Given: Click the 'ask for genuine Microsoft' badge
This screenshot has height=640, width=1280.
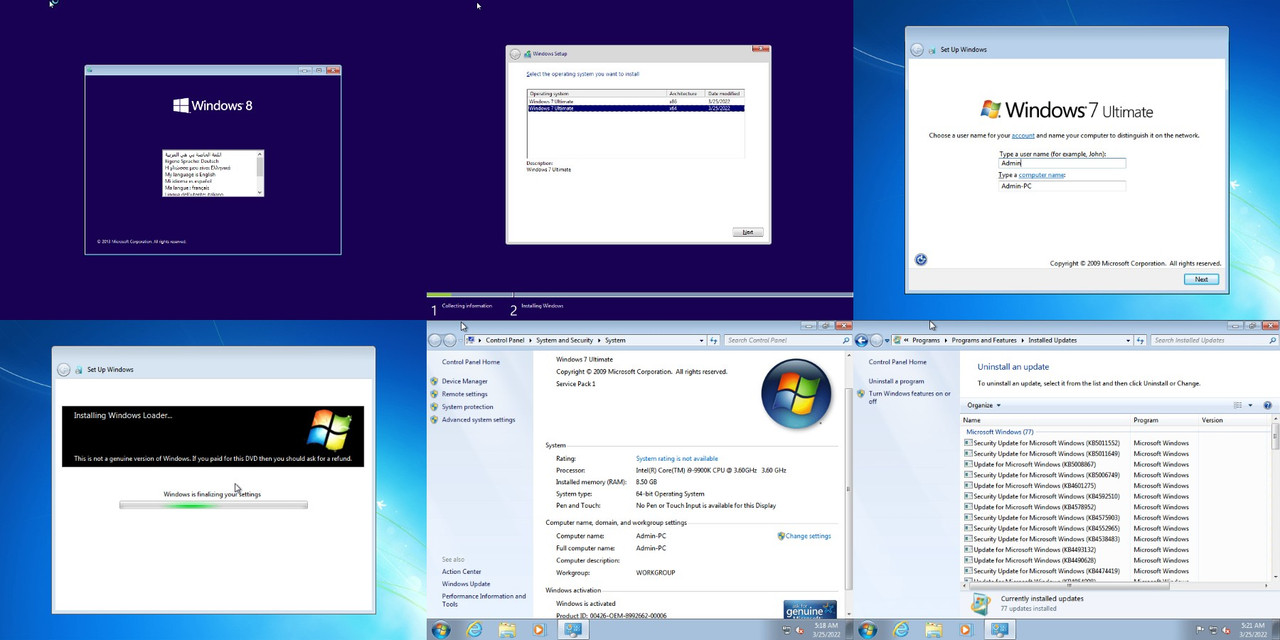Looking at the screenshot, I should click(x=810, y=609).
